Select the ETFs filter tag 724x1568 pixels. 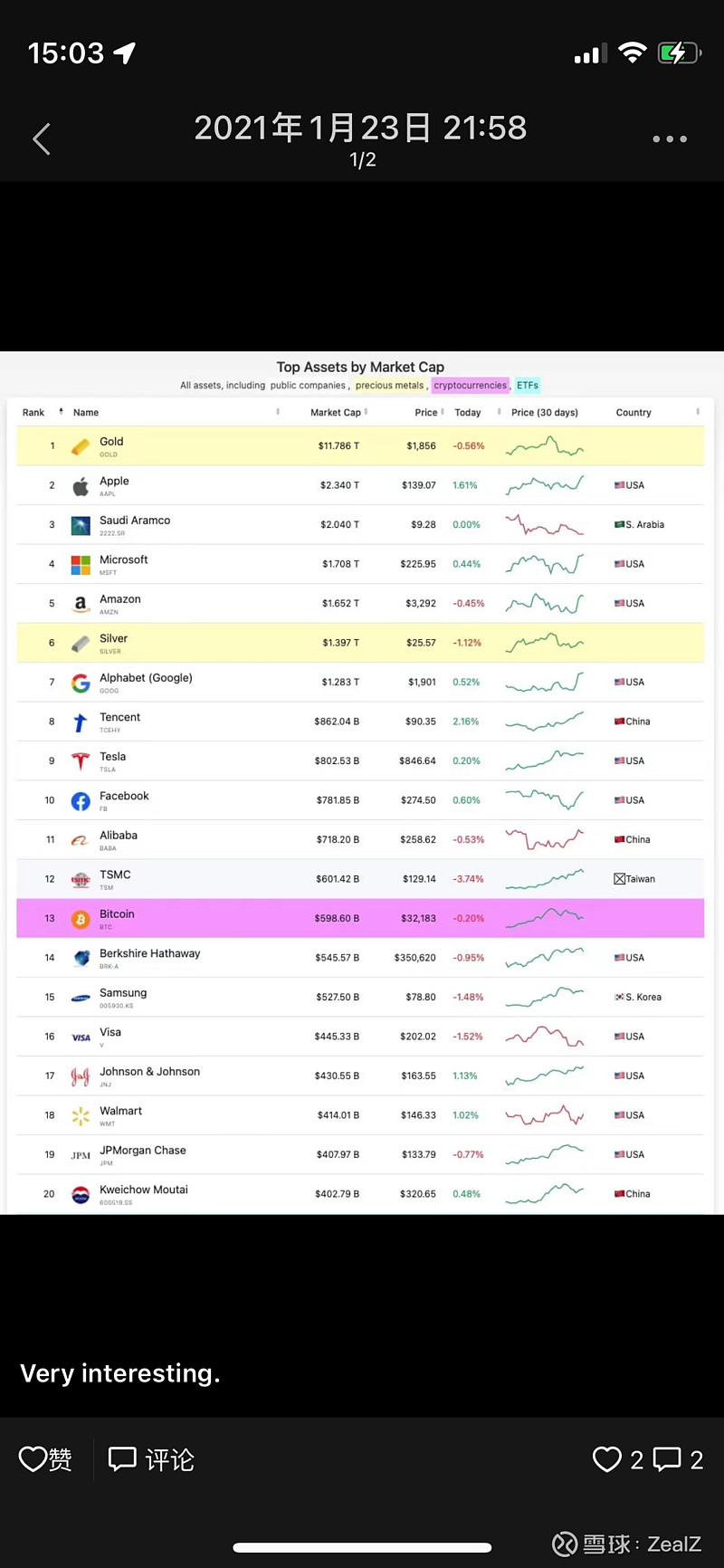point(528,386)
